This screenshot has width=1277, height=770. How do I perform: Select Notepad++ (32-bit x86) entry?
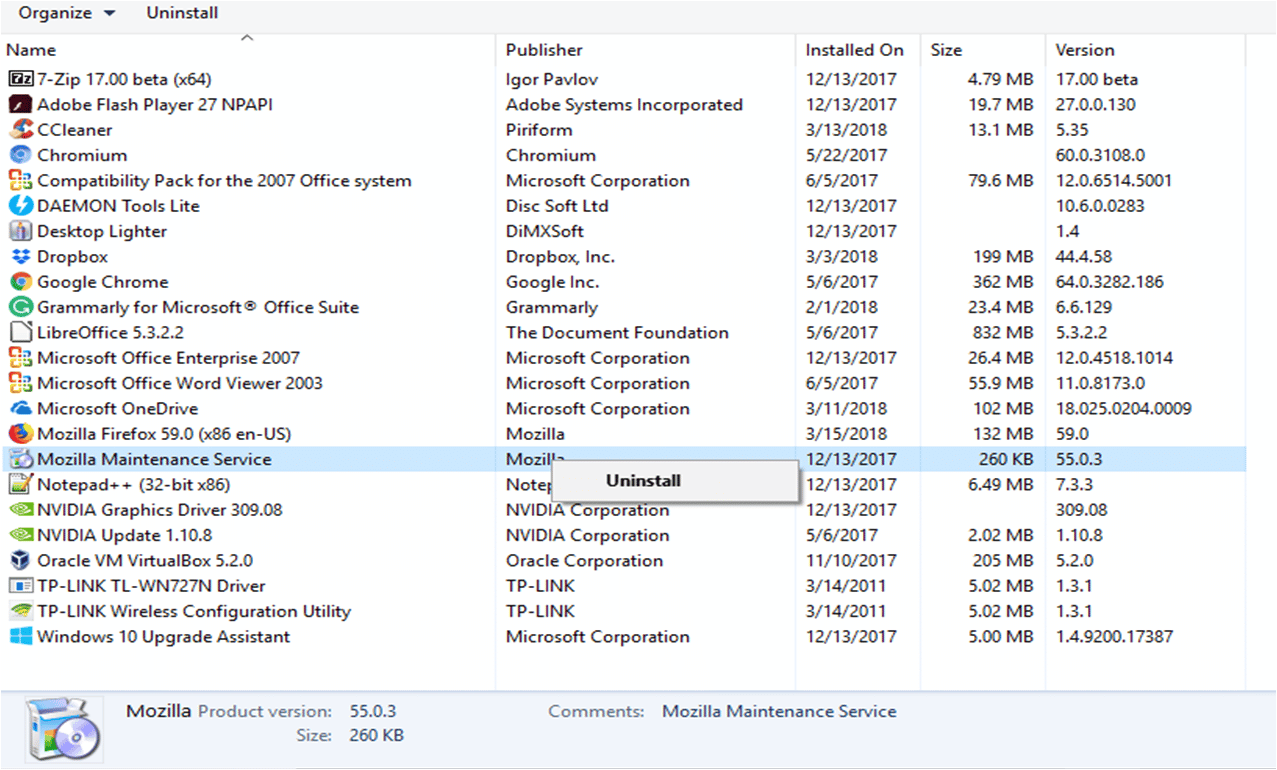(134, 485)
